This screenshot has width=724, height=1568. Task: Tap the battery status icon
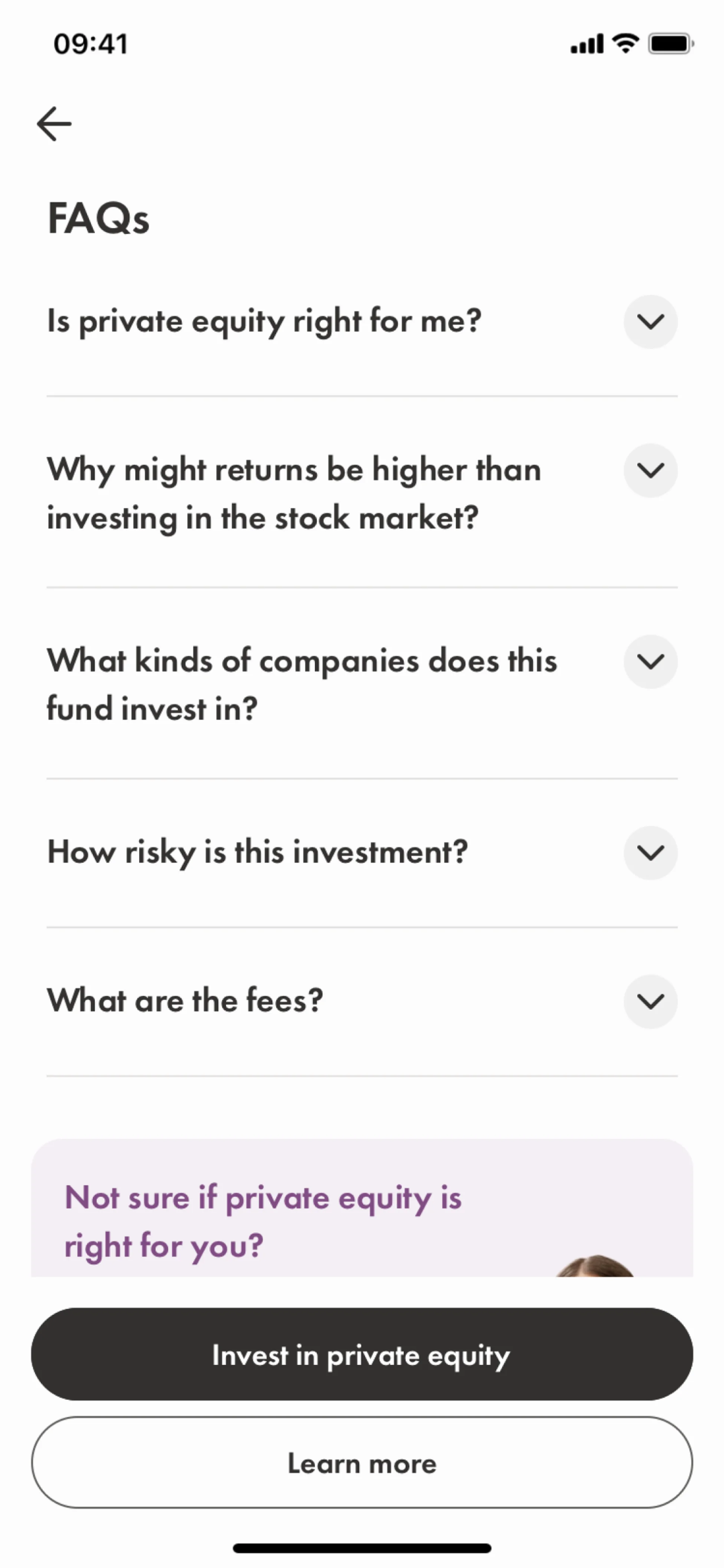pyautogui.click(x=670, y=44)
